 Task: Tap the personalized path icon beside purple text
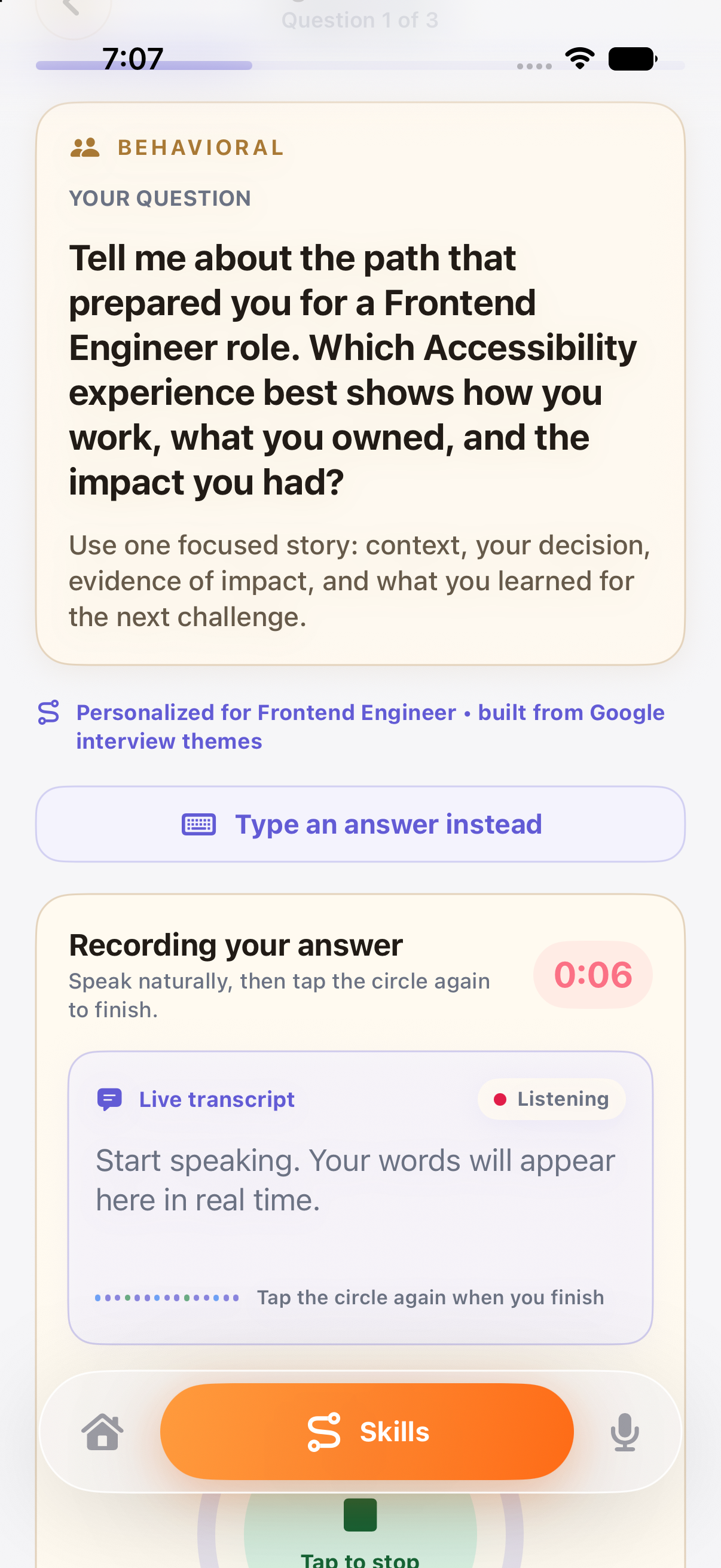click(48, 712)
